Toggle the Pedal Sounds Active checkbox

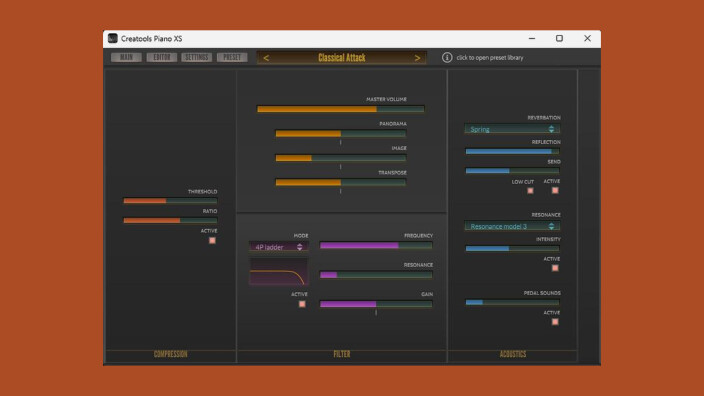pos(555,321)
